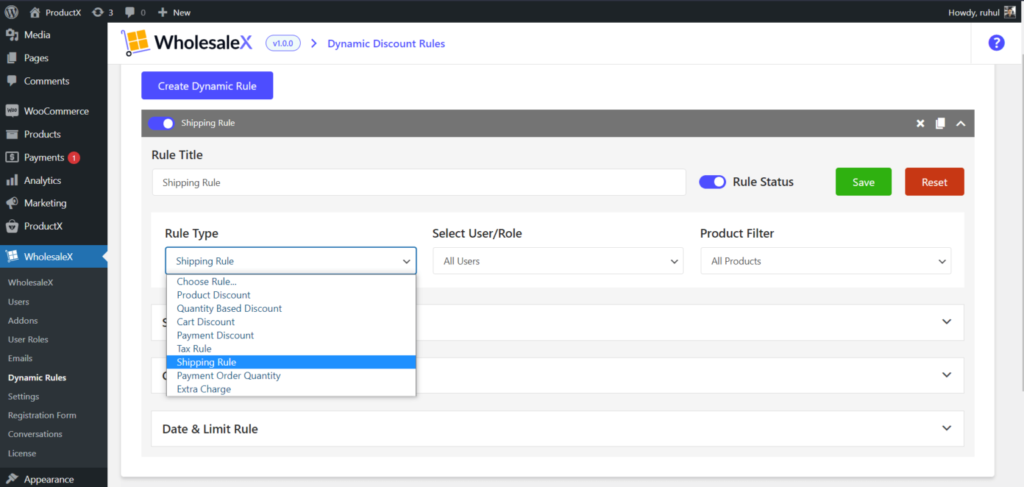Open the Product Filter dropdown
The image size is (1024, 487).
(x=826, y=260)
